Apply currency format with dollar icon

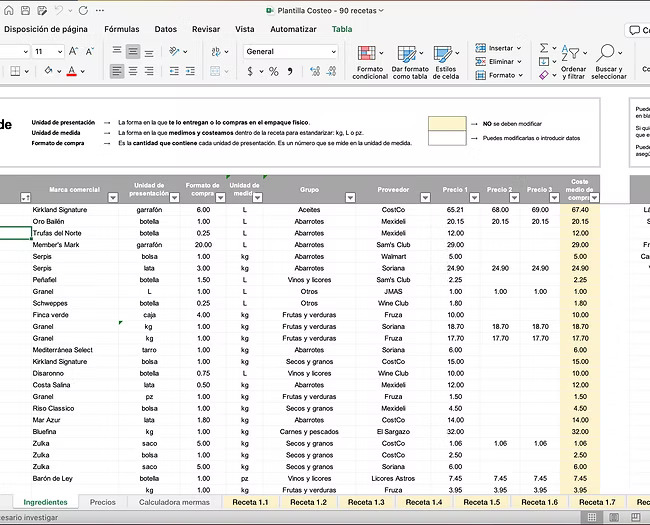249,71
